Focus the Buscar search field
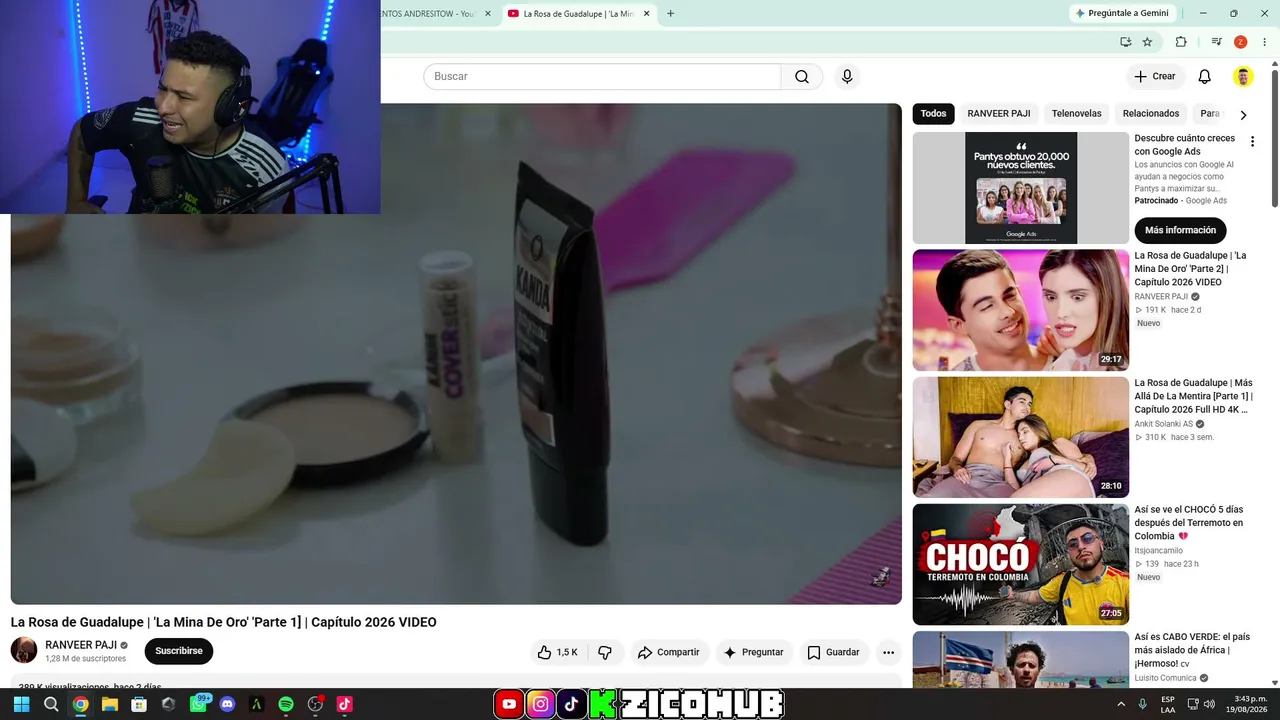 coord(602,77)
